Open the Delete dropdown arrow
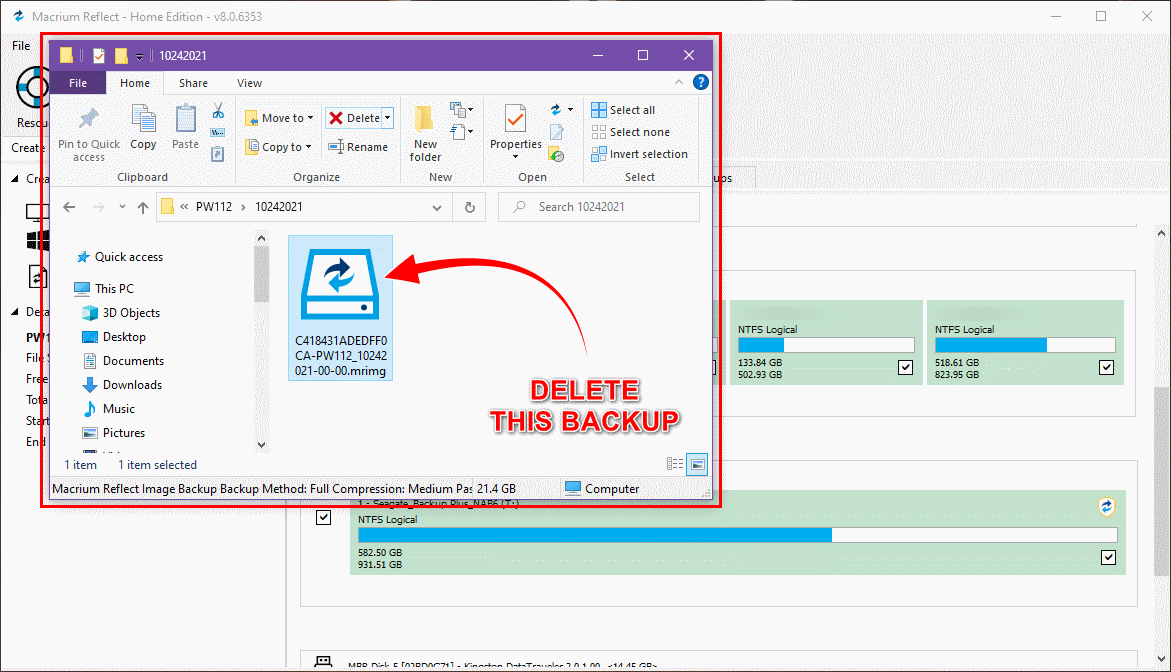This screenshot has width=1171, height=672. pos(388,118)
